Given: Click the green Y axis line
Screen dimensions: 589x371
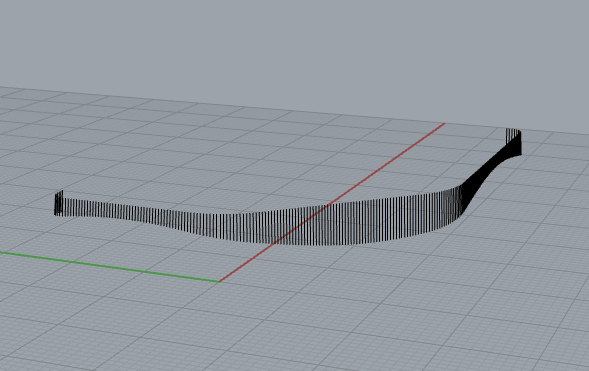Looking at the screenshot, I should 109,266.
